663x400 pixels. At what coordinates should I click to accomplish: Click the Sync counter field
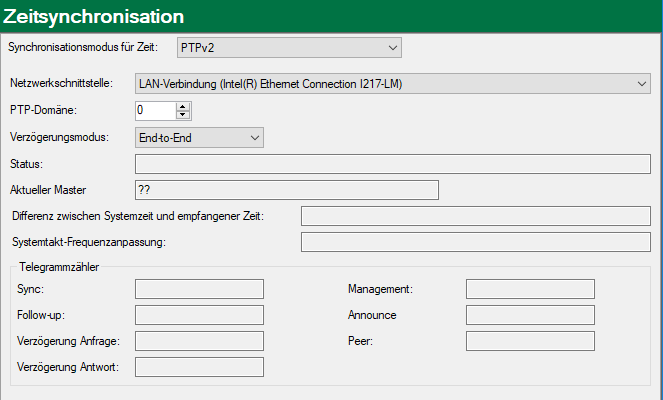click(199, 289)
